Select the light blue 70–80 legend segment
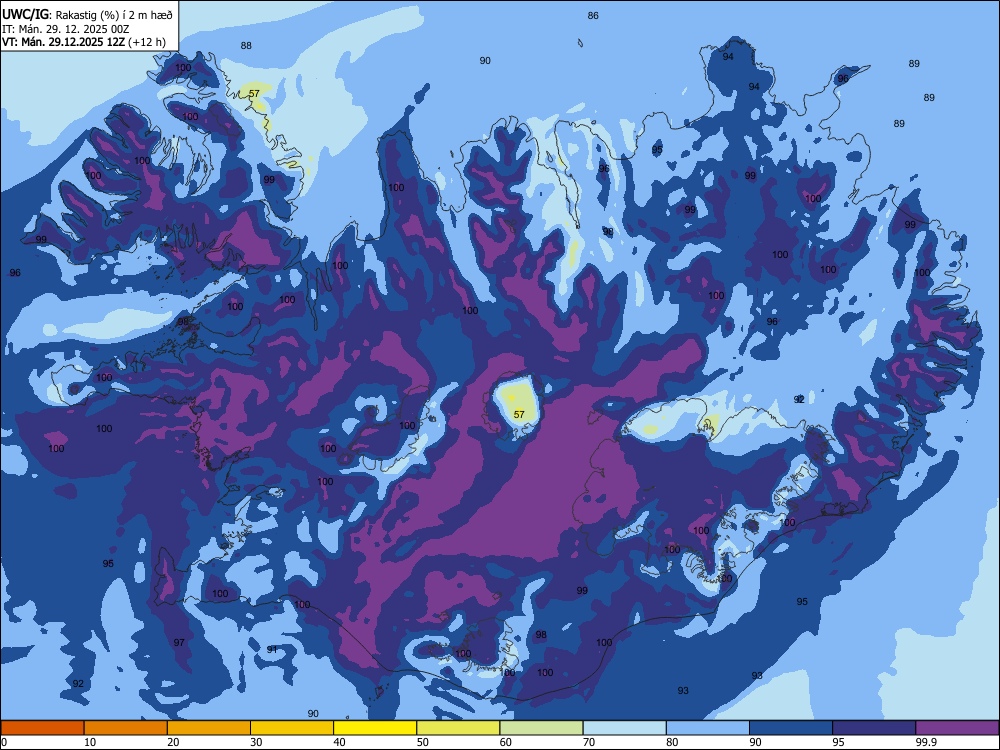The image size is (1000, 750). coord(624,728)
